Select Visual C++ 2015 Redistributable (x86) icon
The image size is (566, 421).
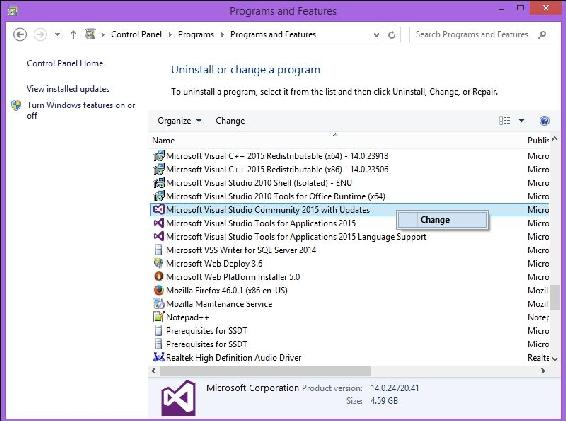click(x=159, y=169)
